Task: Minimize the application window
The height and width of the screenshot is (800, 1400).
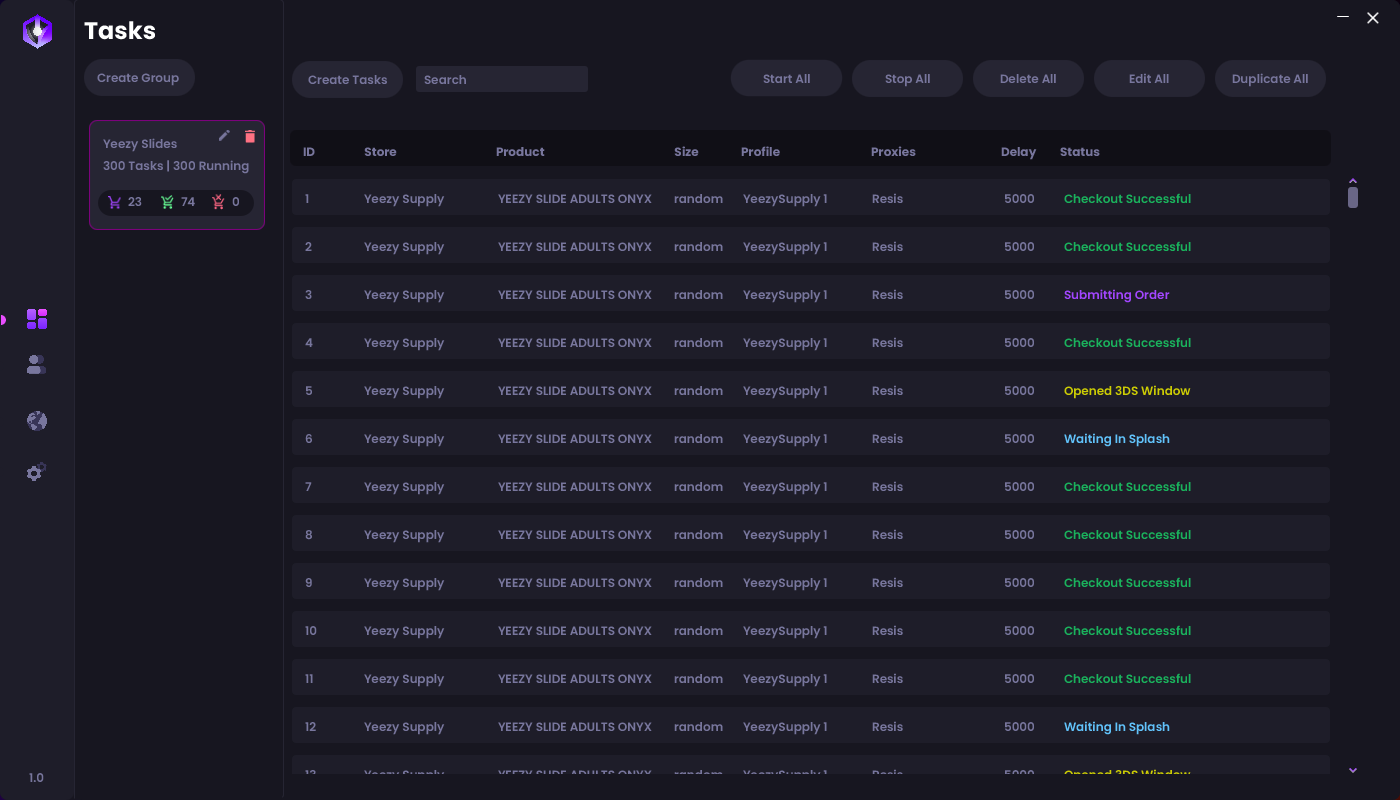Action: tap(1343, 17)
